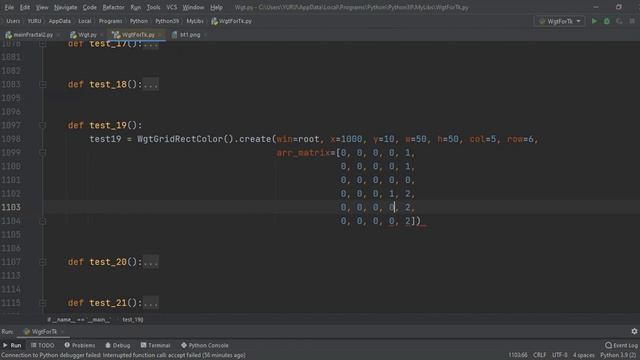640x360 pixels.
Task: Expand the folded test_20 function
Action: coord(42,262)
